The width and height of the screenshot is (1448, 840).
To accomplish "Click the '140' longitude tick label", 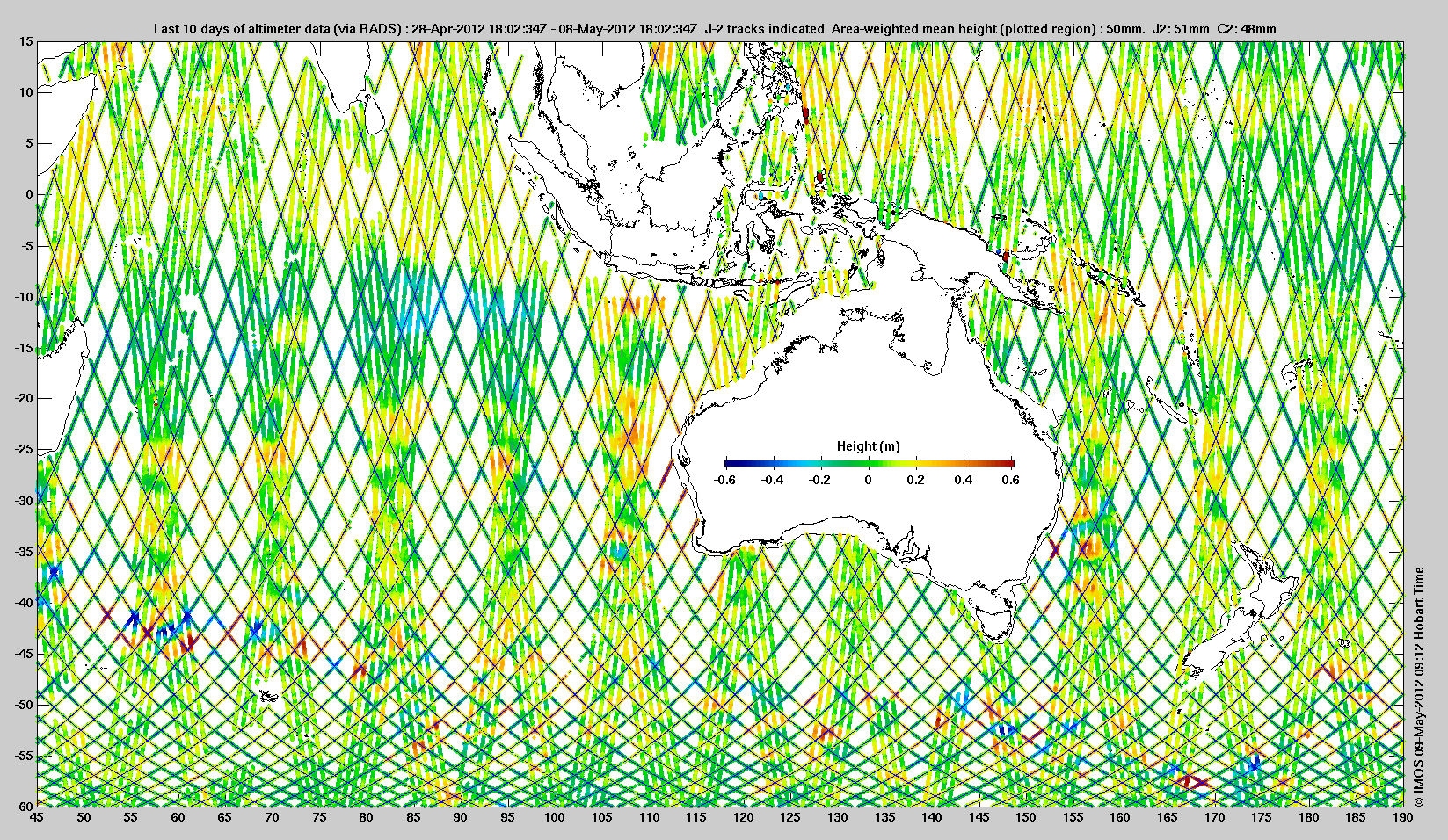I will pyautogui.click(x=931, y=817).
